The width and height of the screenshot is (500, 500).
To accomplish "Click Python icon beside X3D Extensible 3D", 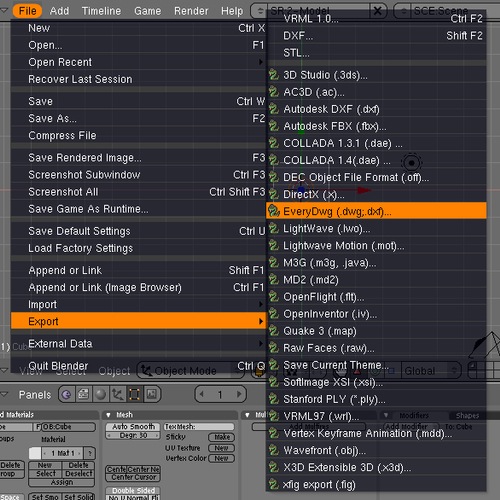I will pos(274,467).
